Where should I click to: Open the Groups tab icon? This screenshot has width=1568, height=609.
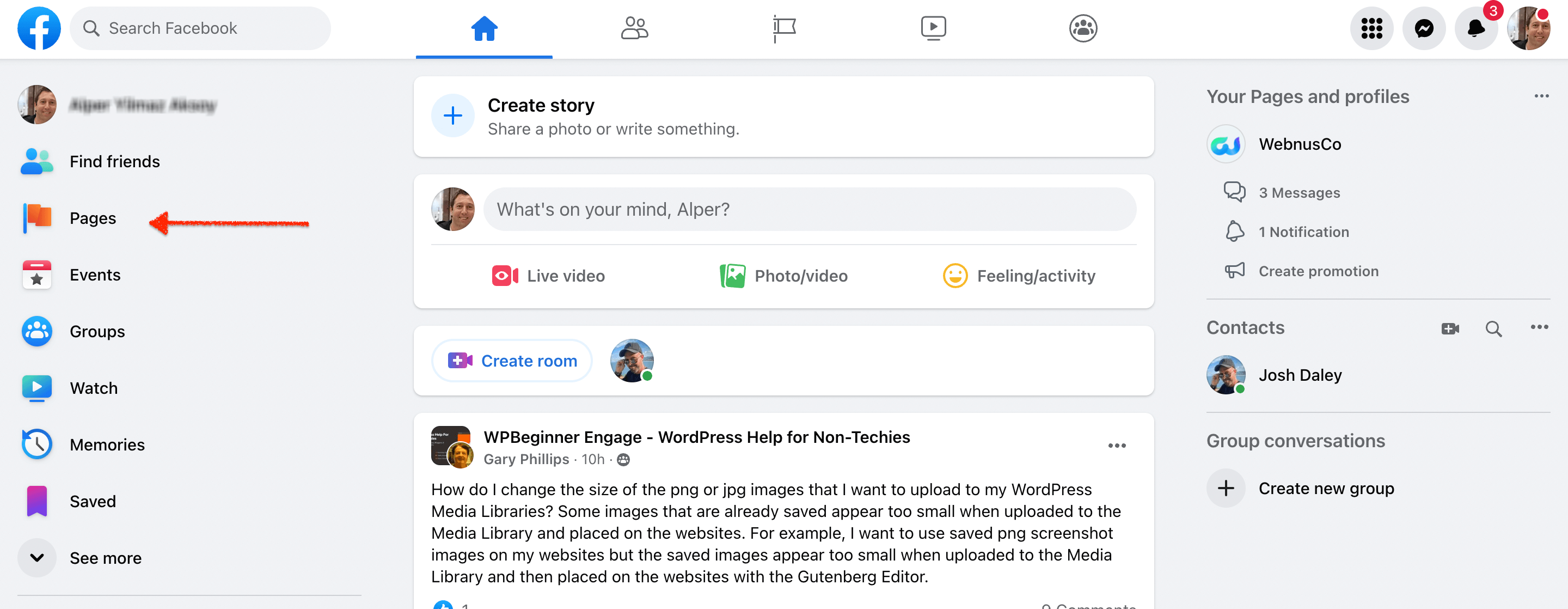(x=1083, y=28)
